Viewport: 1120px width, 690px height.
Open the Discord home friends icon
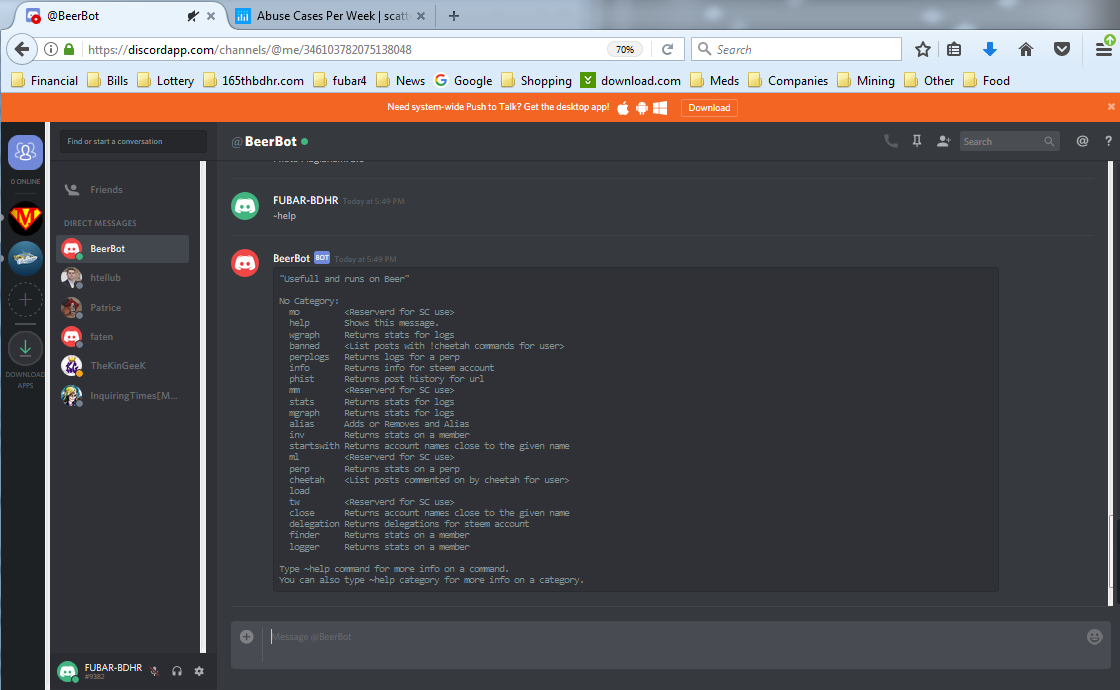click(25, 152)
